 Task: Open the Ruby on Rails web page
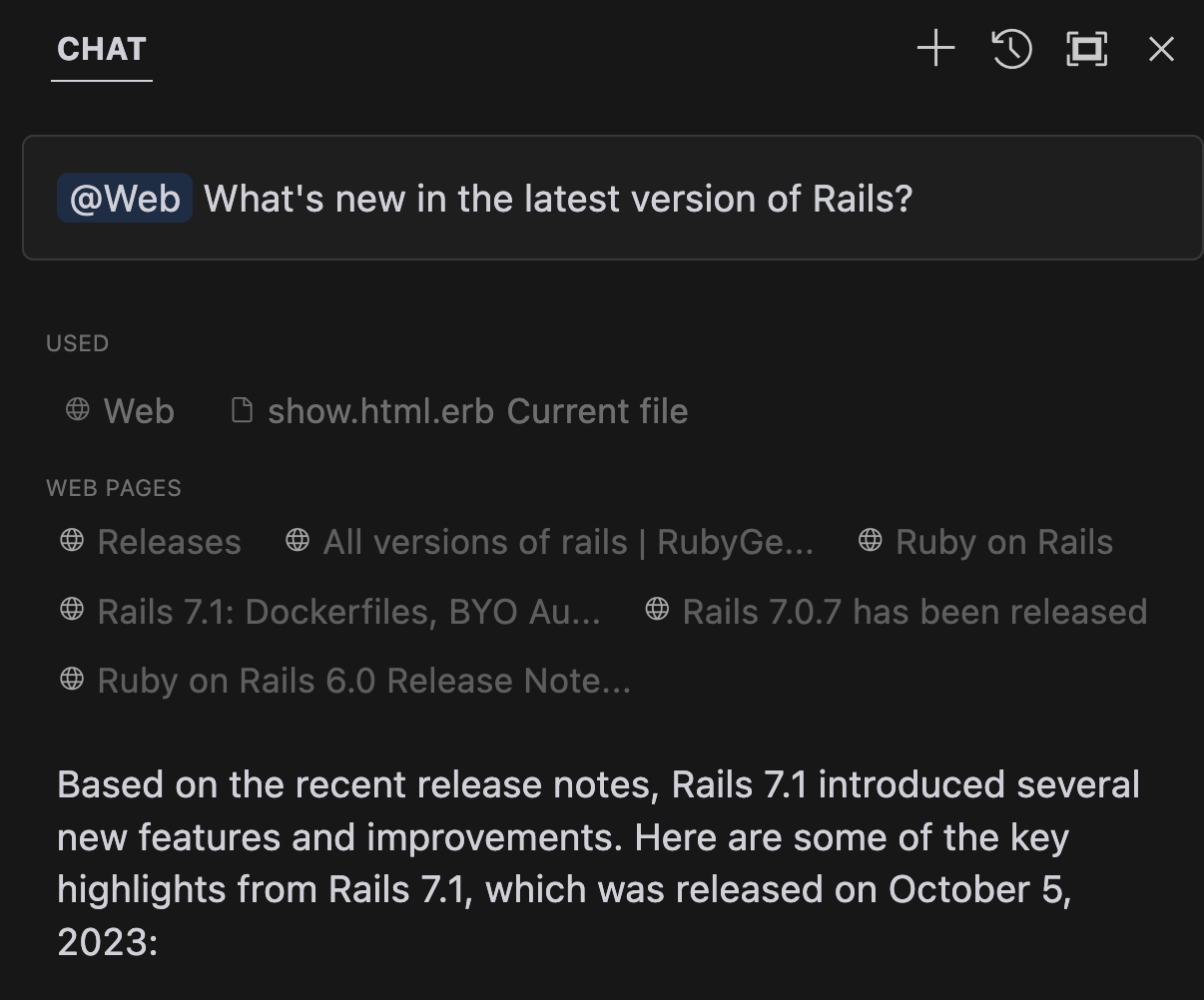click(x=1003, y=542)
